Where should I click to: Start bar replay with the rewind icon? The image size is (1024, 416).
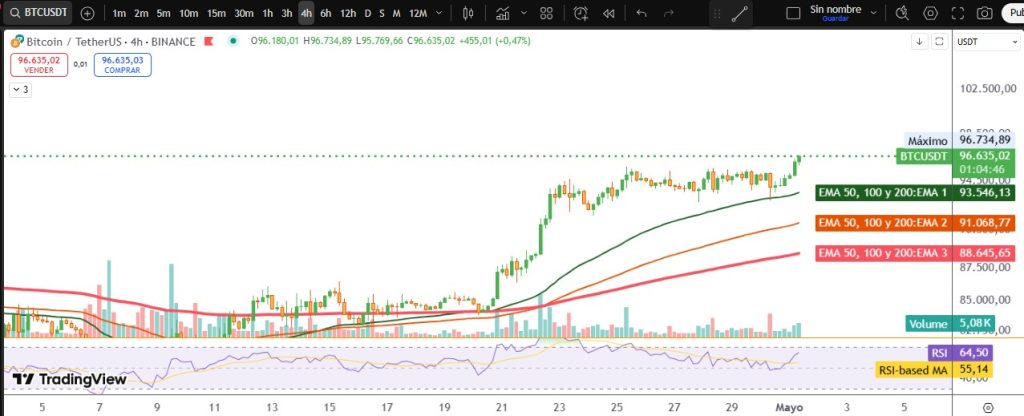(x=609, y=13)
